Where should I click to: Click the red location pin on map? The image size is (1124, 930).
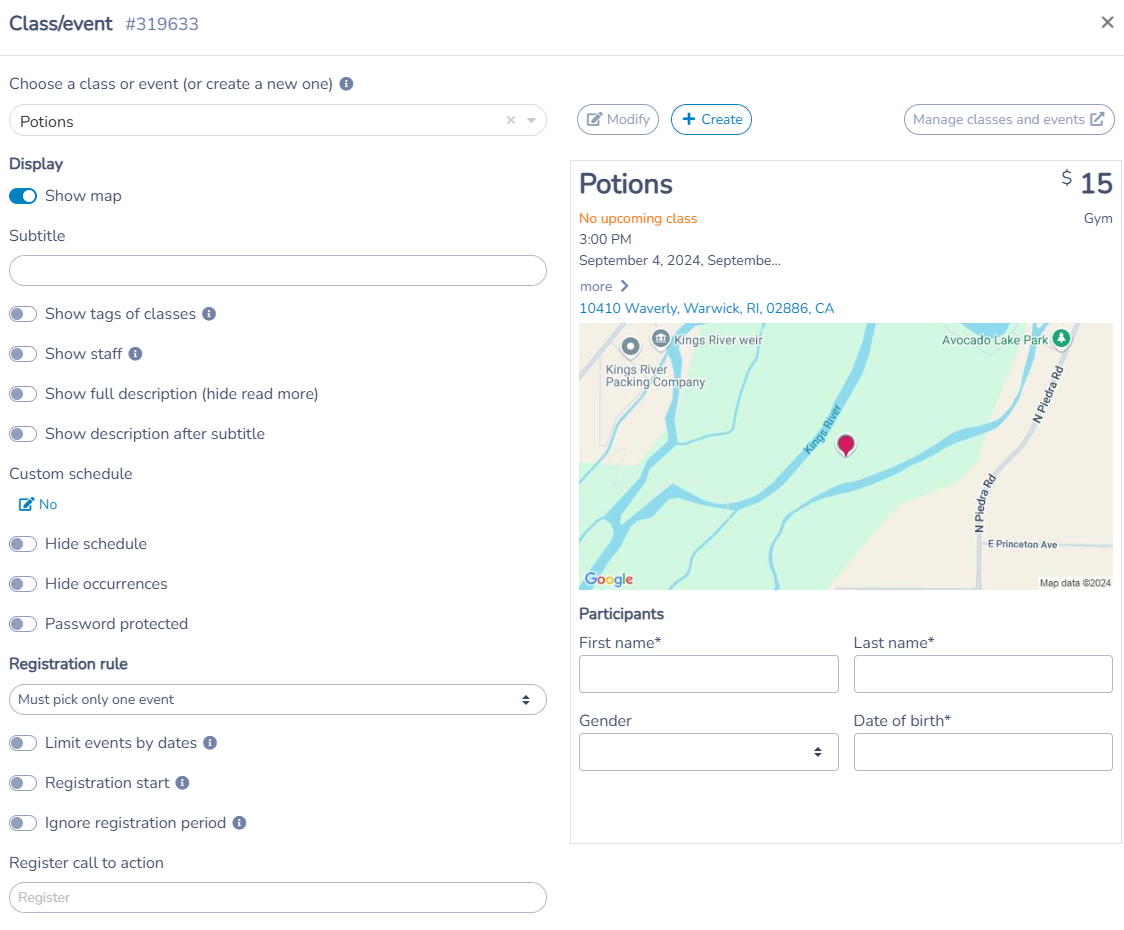pos(846,445)
